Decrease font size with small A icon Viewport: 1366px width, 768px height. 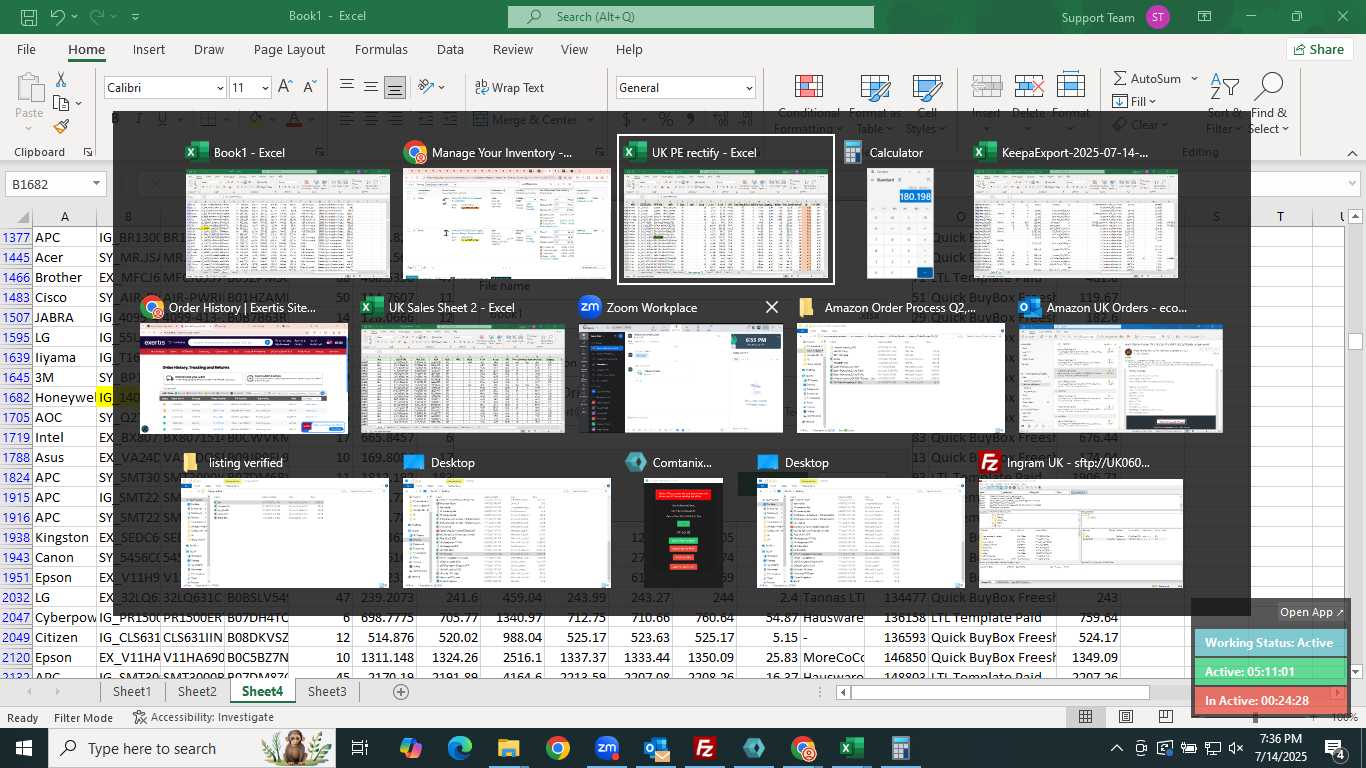(310, 88)
